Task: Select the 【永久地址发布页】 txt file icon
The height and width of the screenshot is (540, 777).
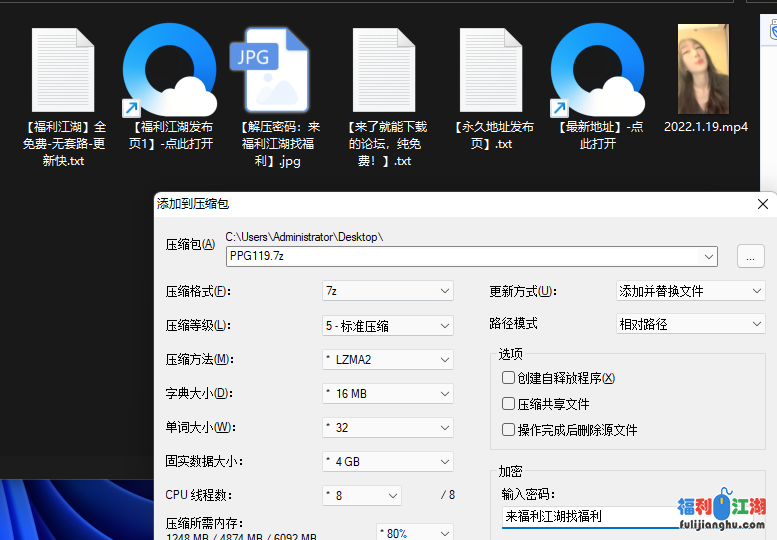Action: click(491, 71)
